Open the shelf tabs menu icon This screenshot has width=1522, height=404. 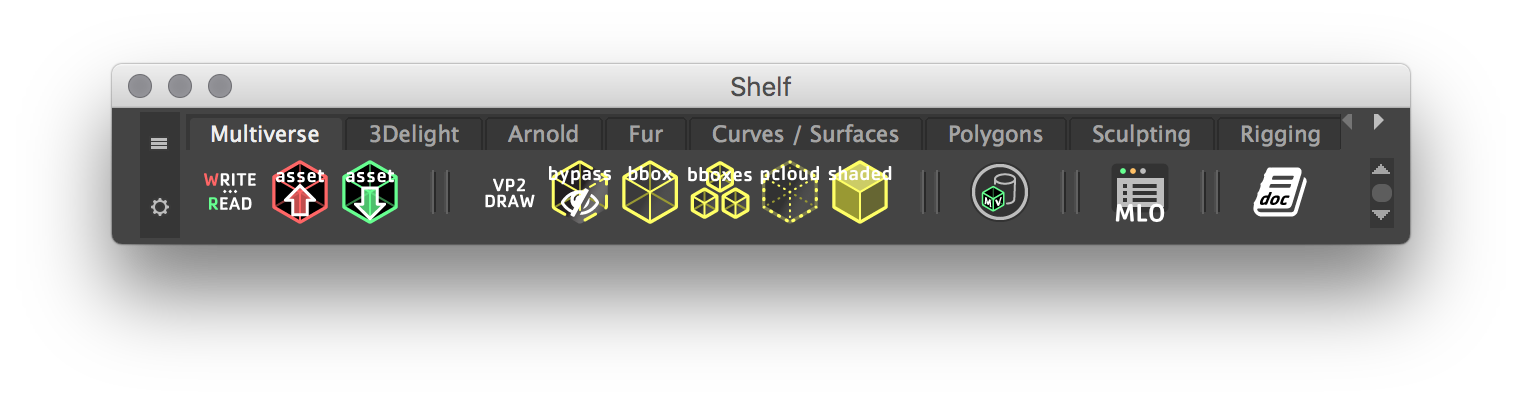click(159, 143)
